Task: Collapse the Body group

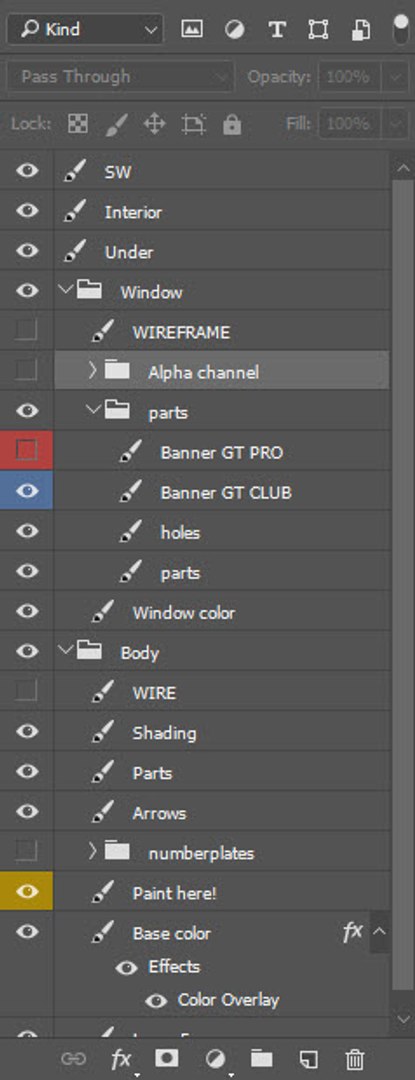Action: click(67, 650)
